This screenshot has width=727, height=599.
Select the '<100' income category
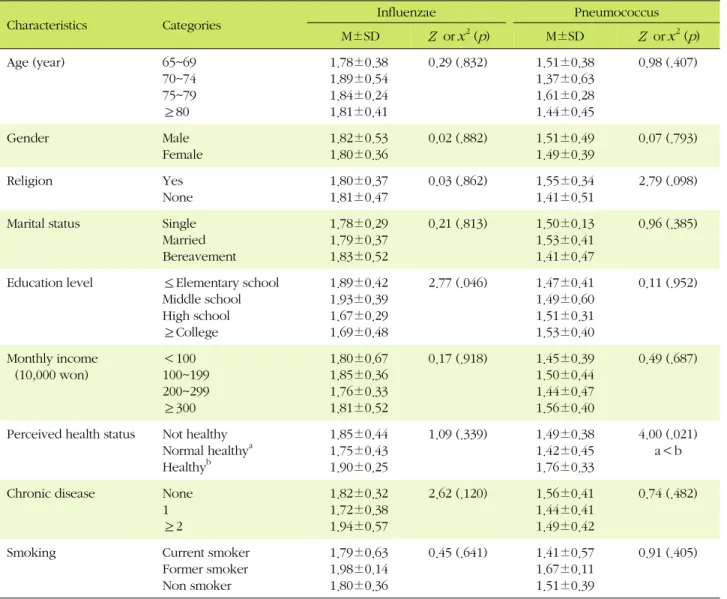180,358
